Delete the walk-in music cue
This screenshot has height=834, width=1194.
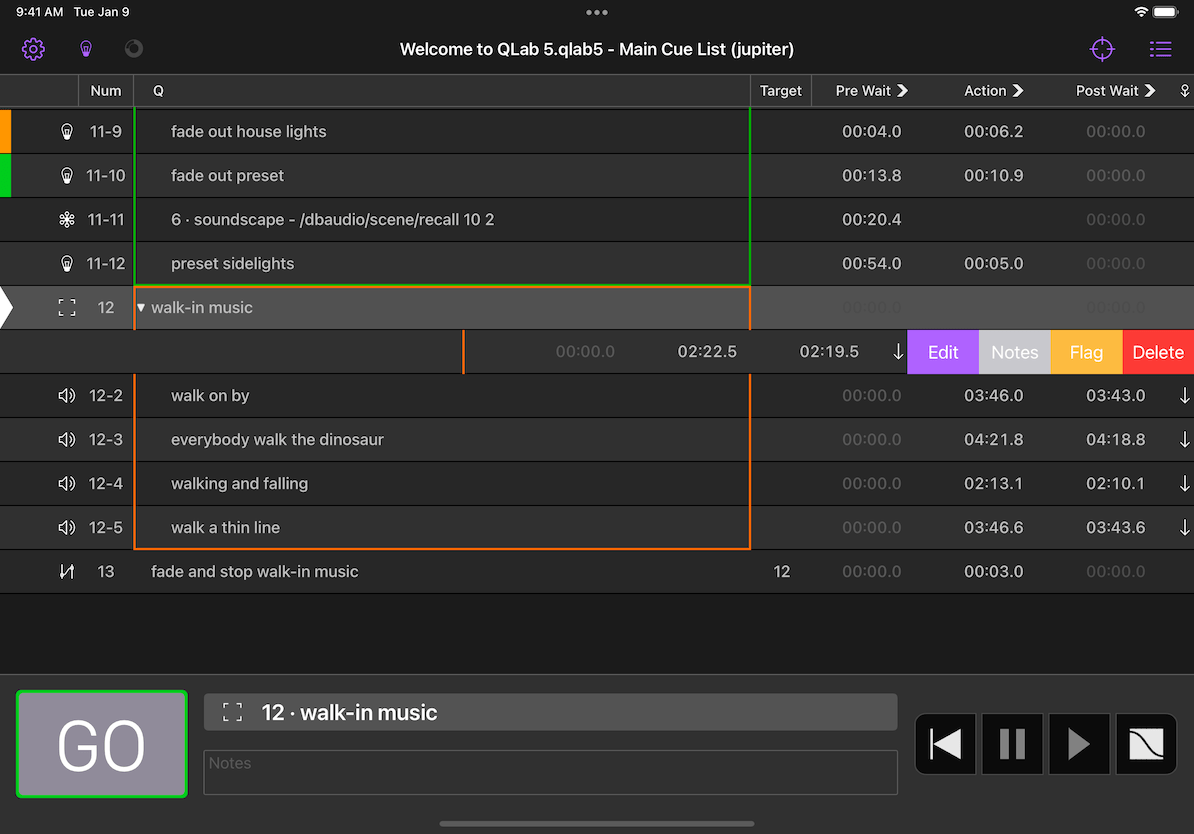(x=1158, y=352)
